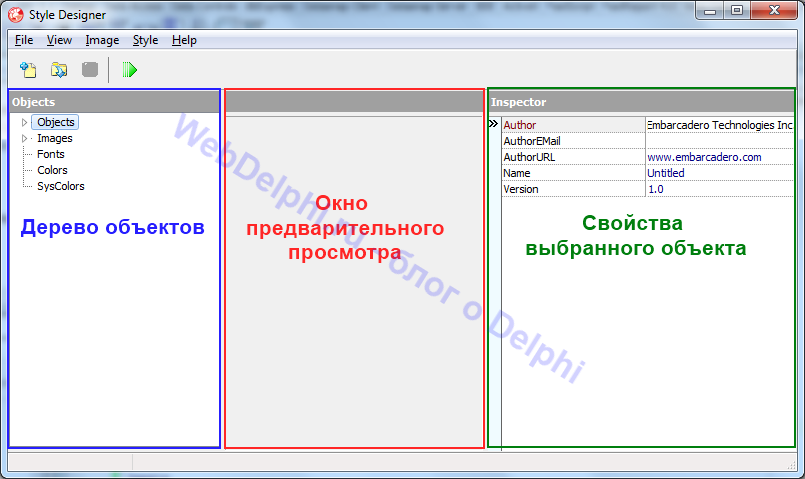Close the Style Designer window
Screen dimensions: 805x479
tap(774, 10)
